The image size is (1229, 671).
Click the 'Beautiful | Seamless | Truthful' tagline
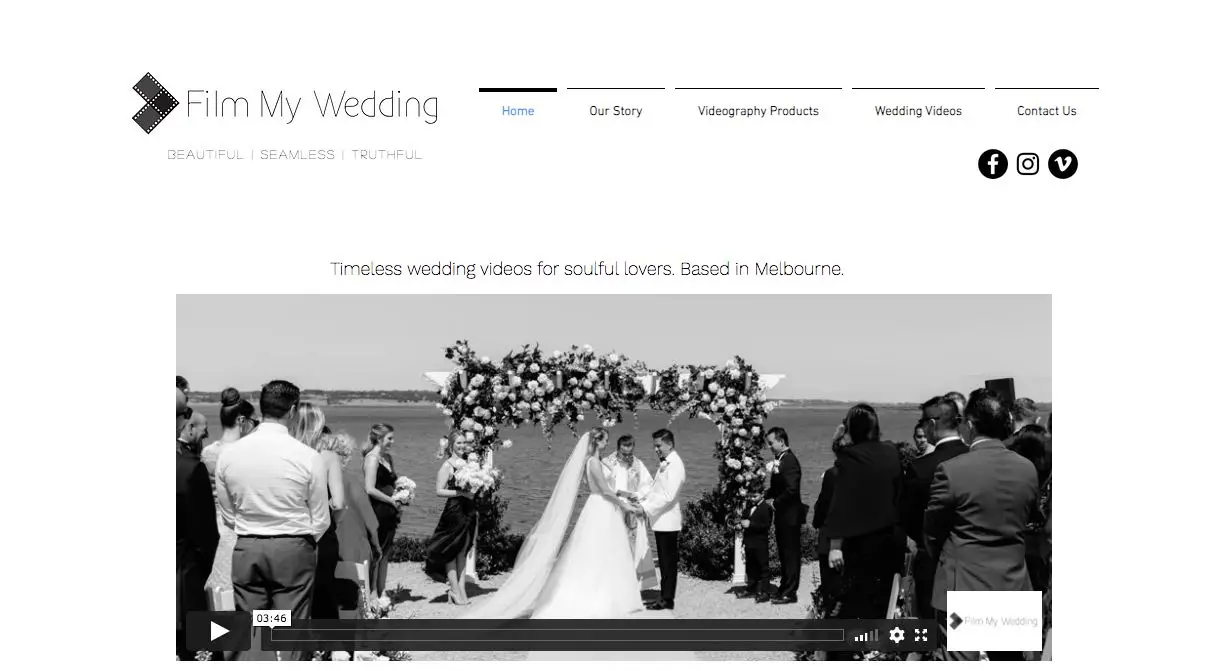pos(295,155)
